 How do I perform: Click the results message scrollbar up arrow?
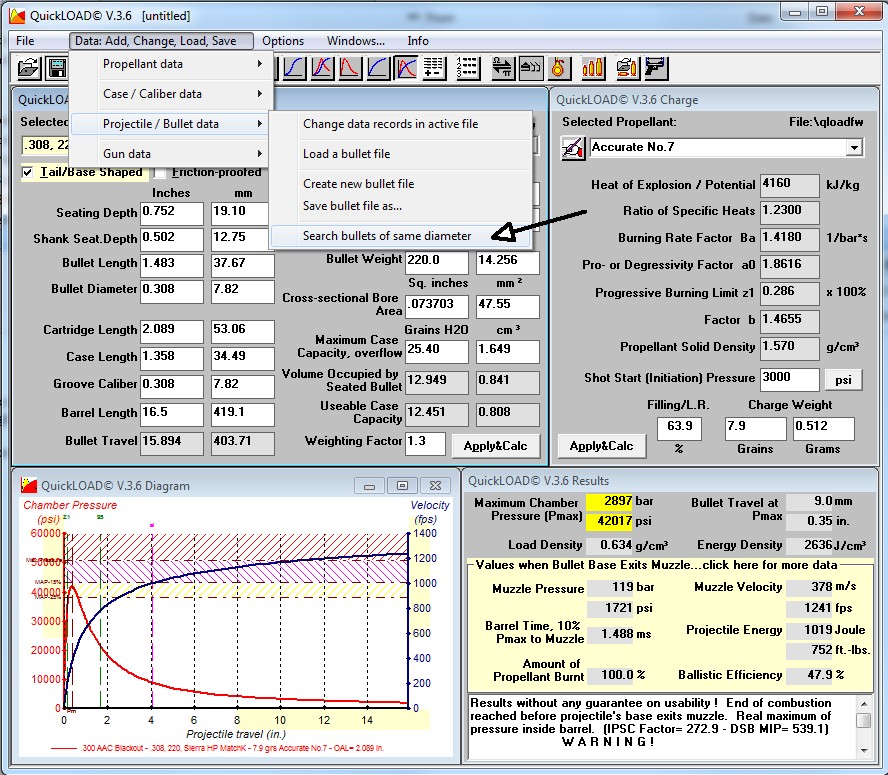pyautogui.click(x=864, y=704)
